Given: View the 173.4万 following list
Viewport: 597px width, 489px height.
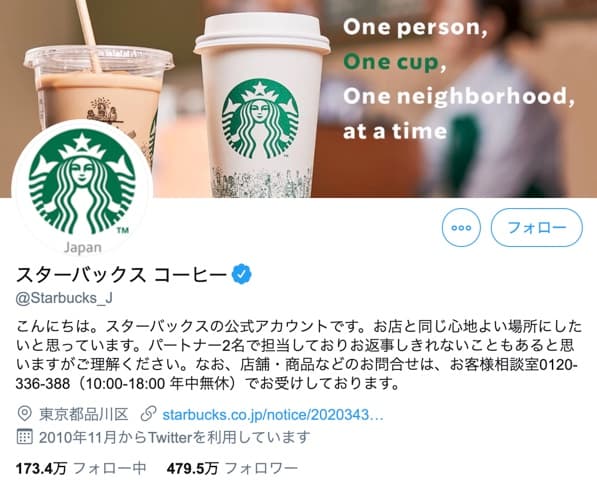Looking at the screenshot, I should coord(81,468).
